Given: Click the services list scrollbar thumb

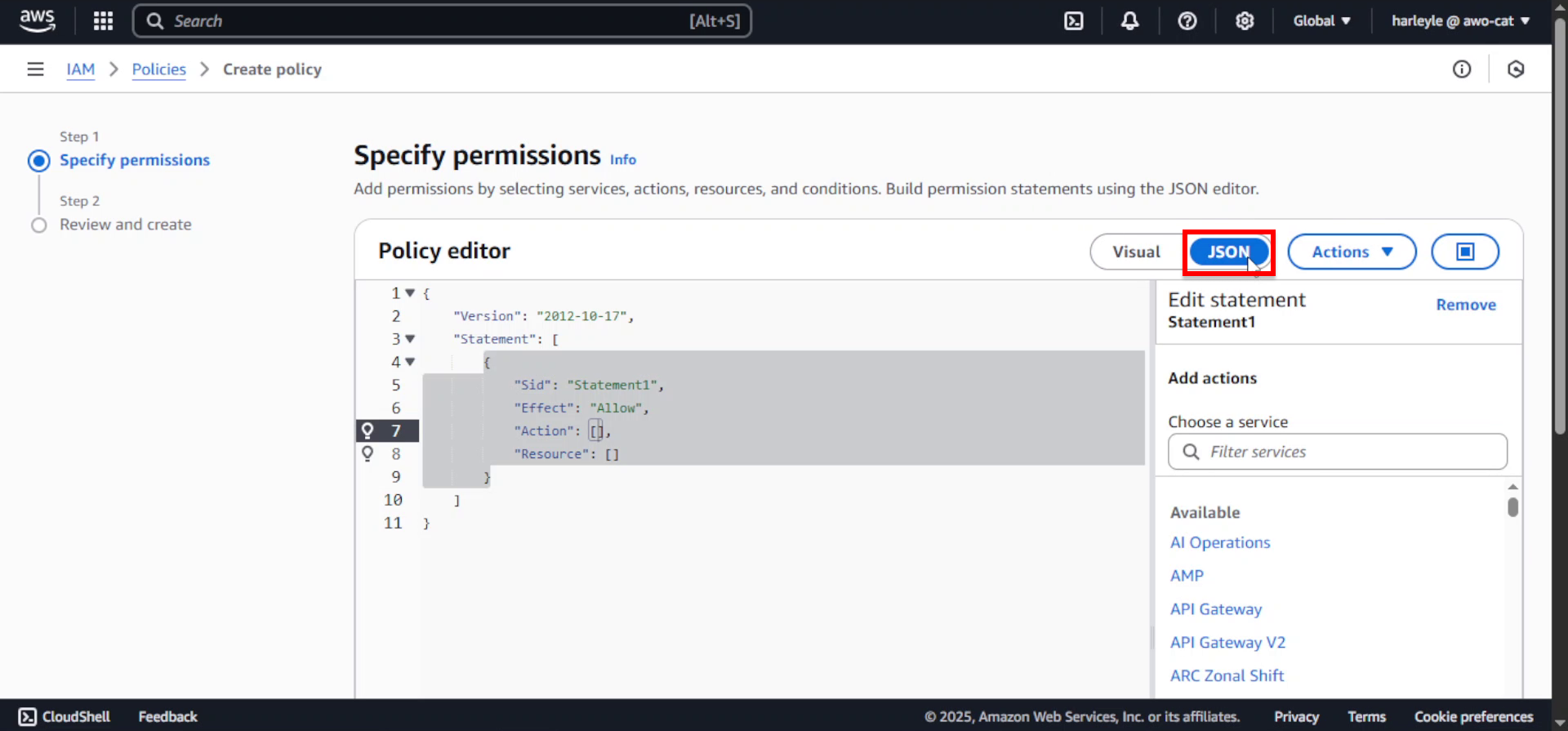Looking at the screenshot, I should (x=1513, y=507).
